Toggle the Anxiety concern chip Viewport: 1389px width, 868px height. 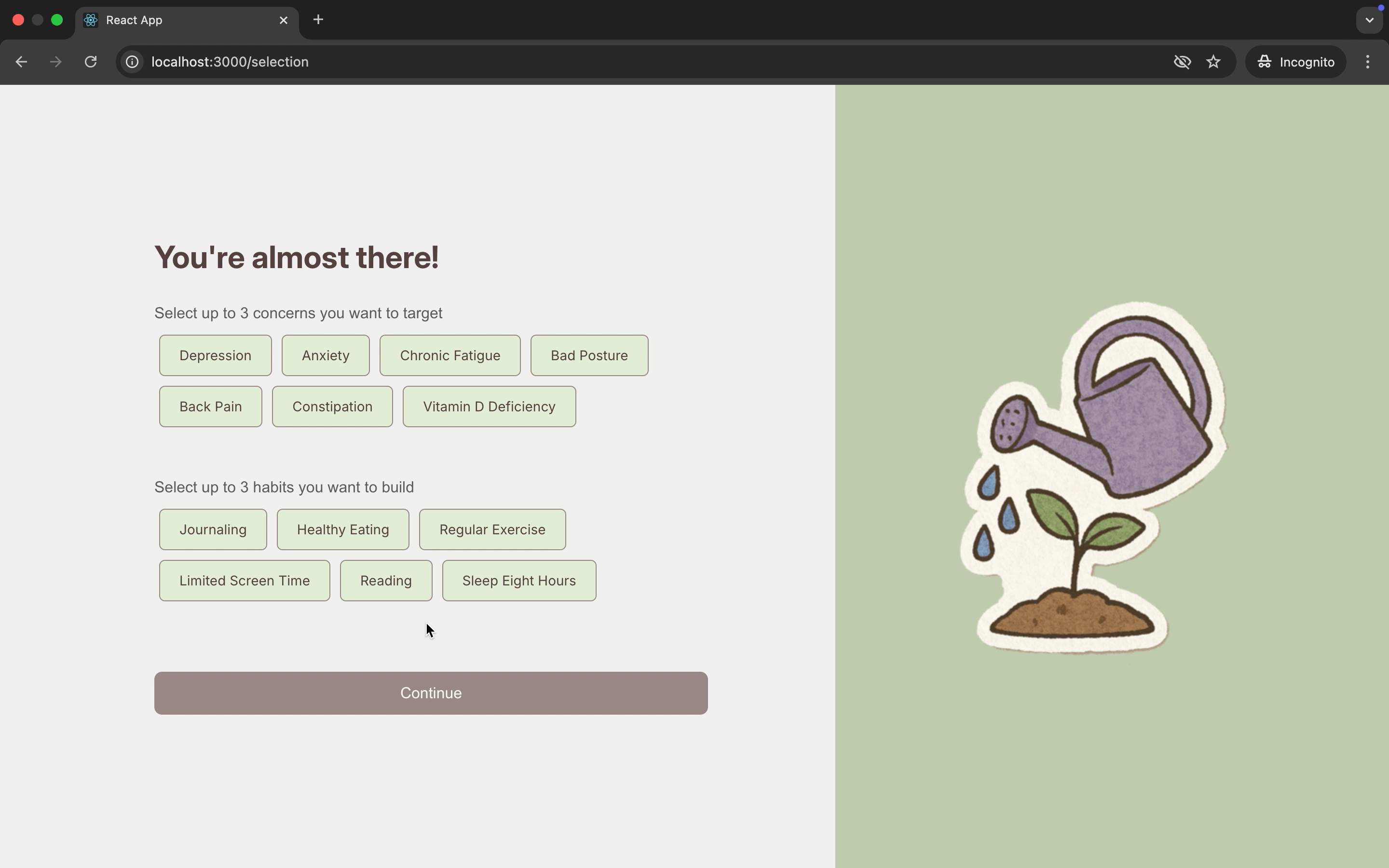[326, 355]
